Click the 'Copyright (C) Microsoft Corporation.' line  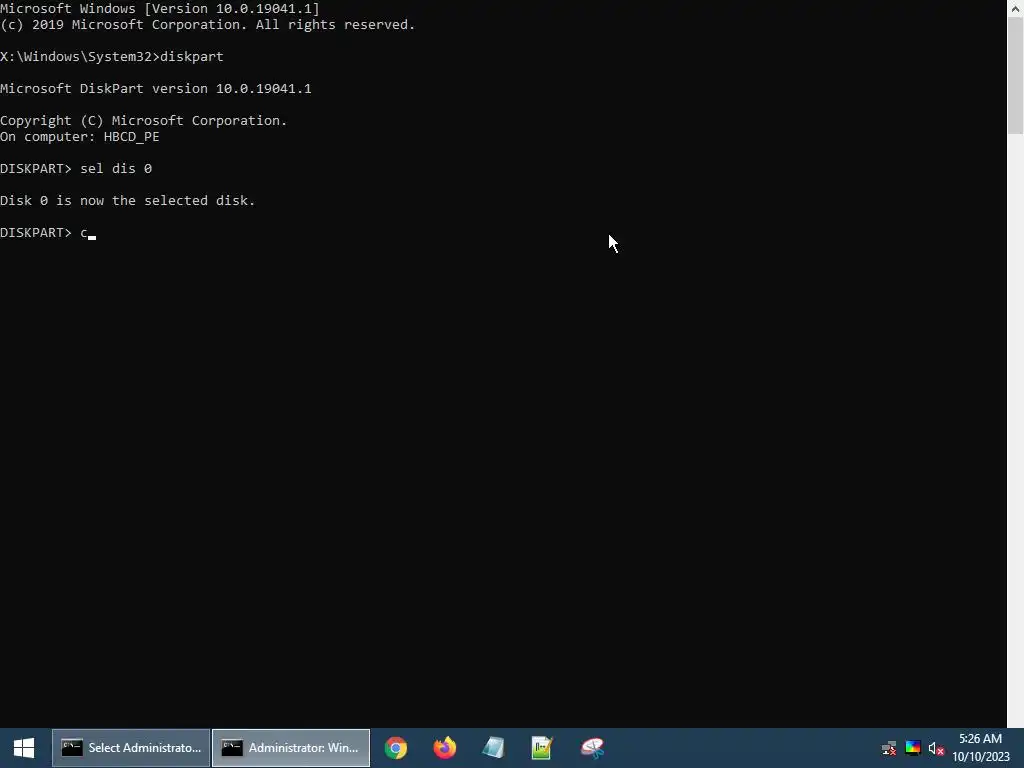tap(144, 120)
